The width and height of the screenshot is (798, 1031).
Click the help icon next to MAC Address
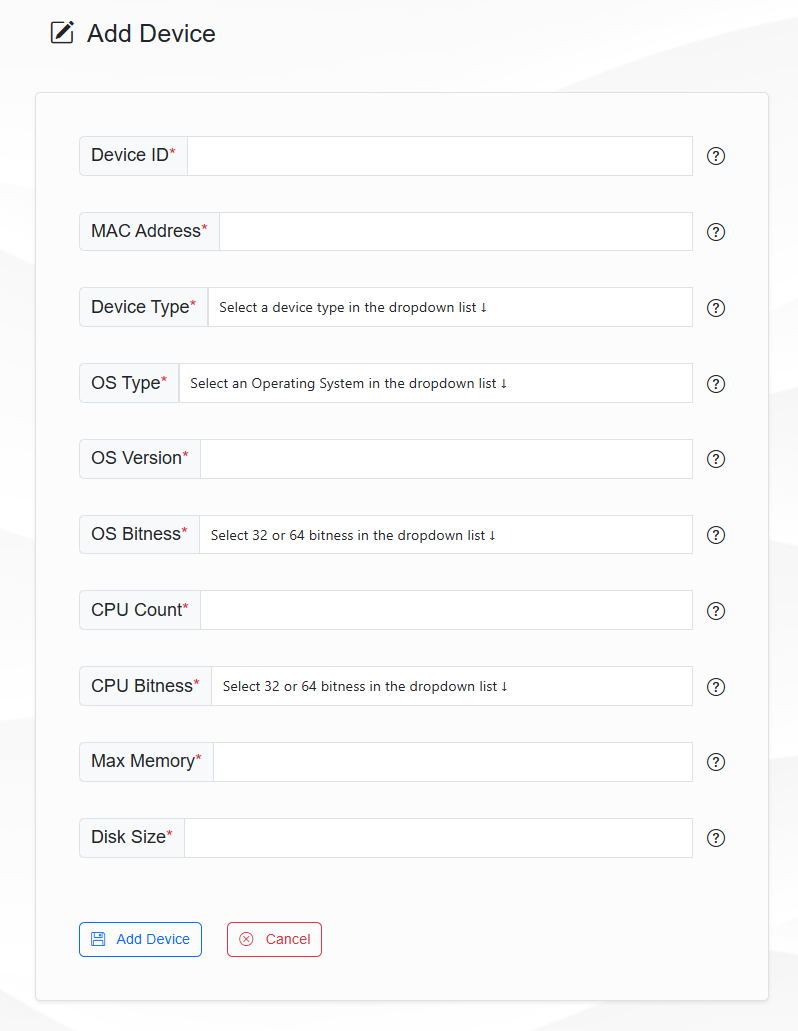[x=716, y=232]
